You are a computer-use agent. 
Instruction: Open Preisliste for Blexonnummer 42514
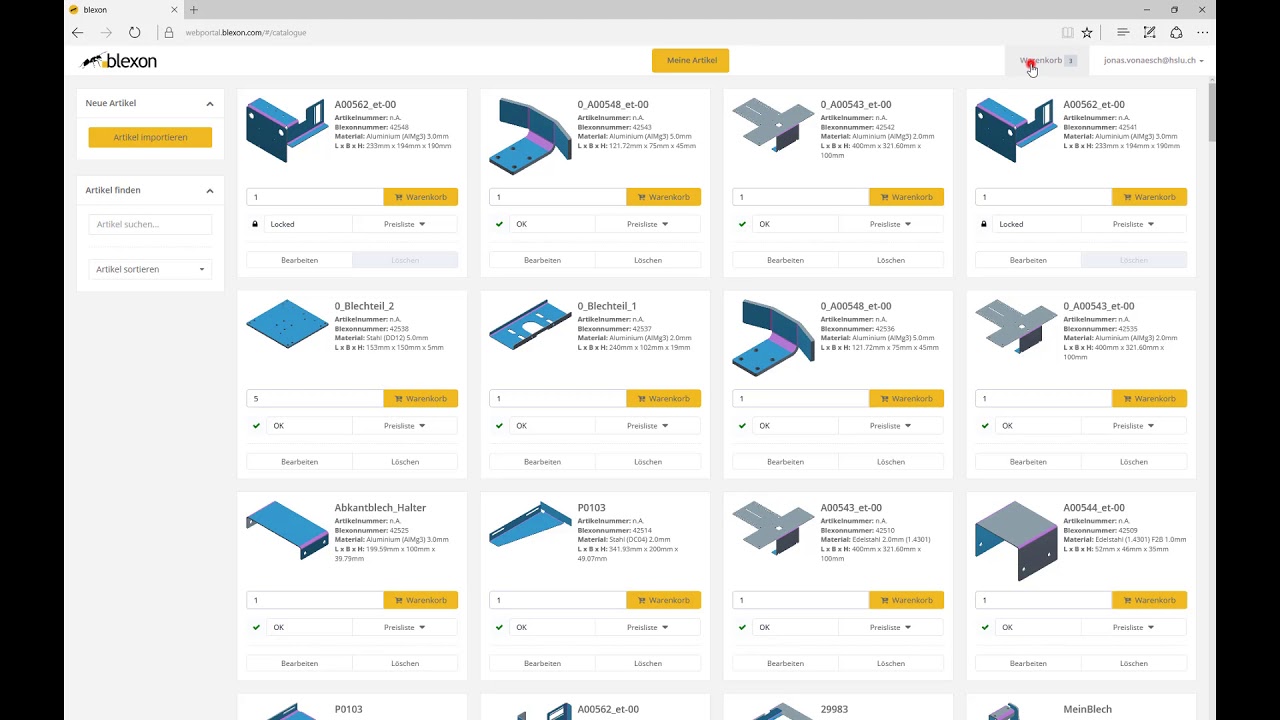pos(648,627)
